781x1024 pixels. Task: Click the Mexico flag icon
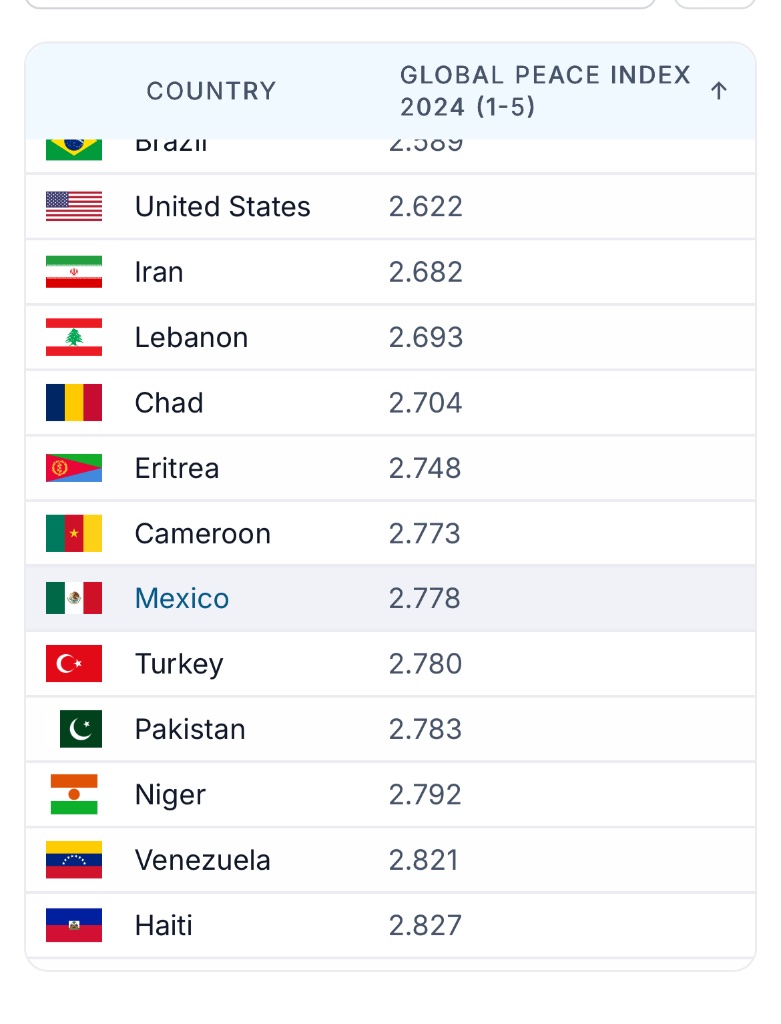point(74,599)
